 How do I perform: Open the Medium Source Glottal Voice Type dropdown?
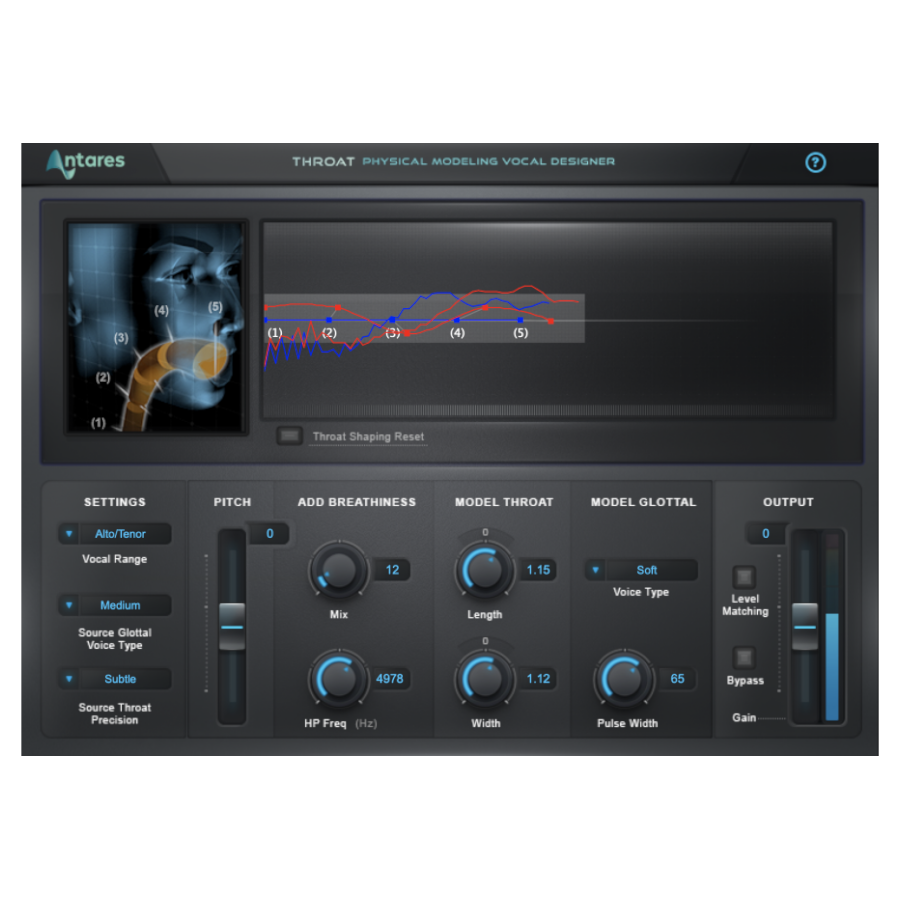point(115,605)
